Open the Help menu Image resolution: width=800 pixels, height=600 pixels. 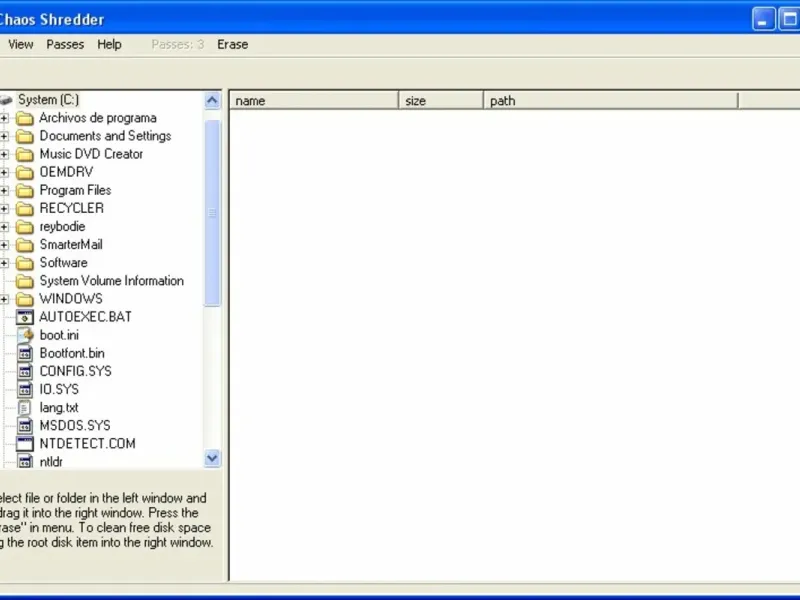pyautogui.click(x=109, y=44)
